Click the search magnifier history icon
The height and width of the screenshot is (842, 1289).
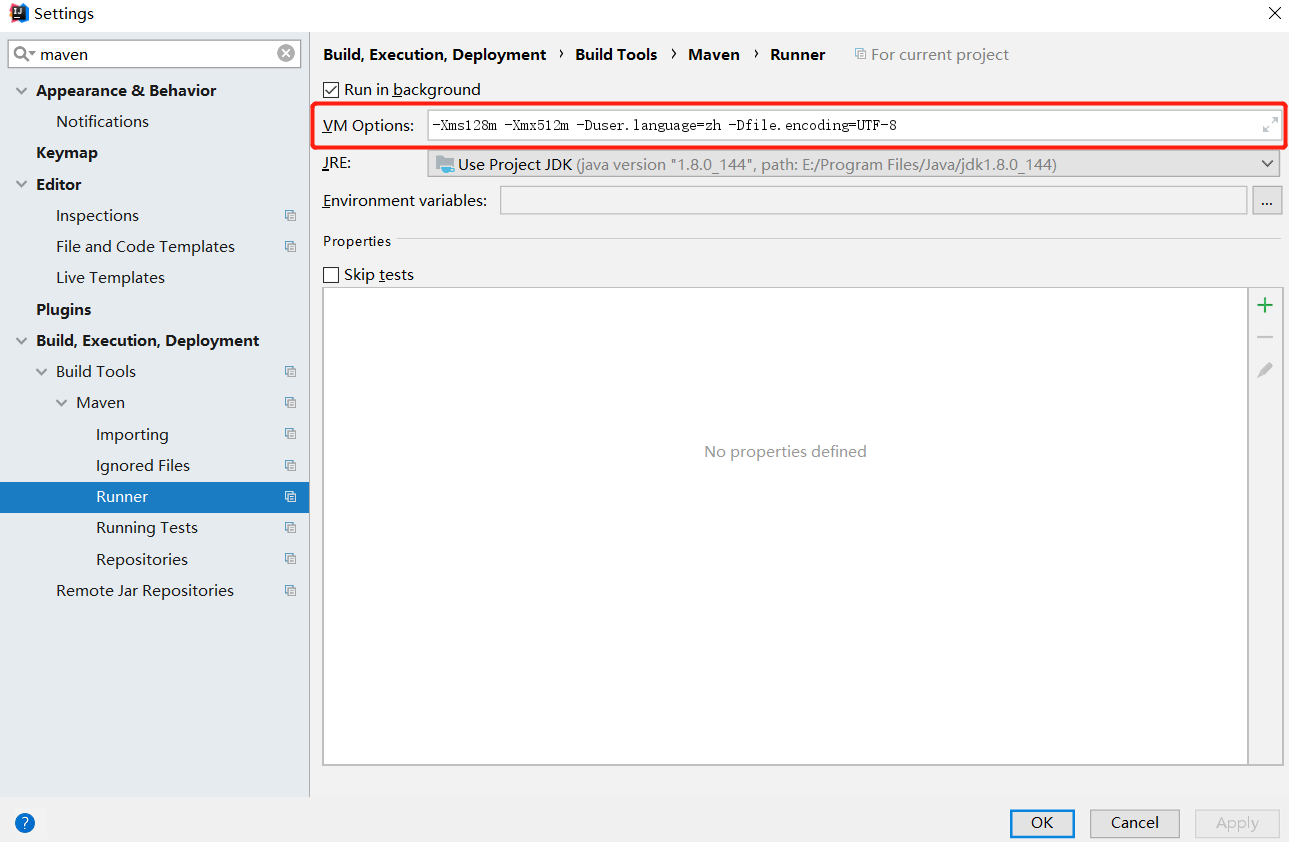tap(24, 54)
